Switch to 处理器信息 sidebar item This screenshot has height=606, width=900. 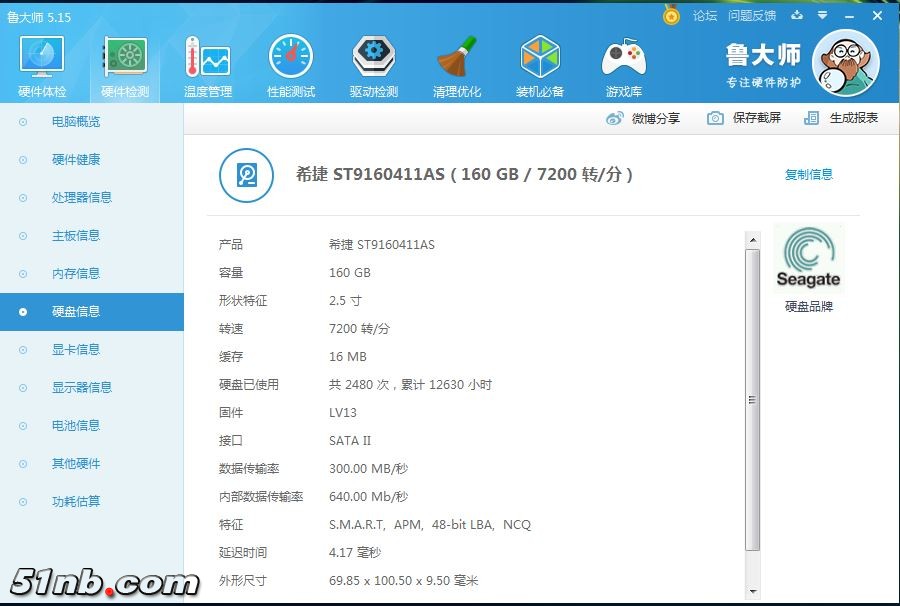[82, 198]
